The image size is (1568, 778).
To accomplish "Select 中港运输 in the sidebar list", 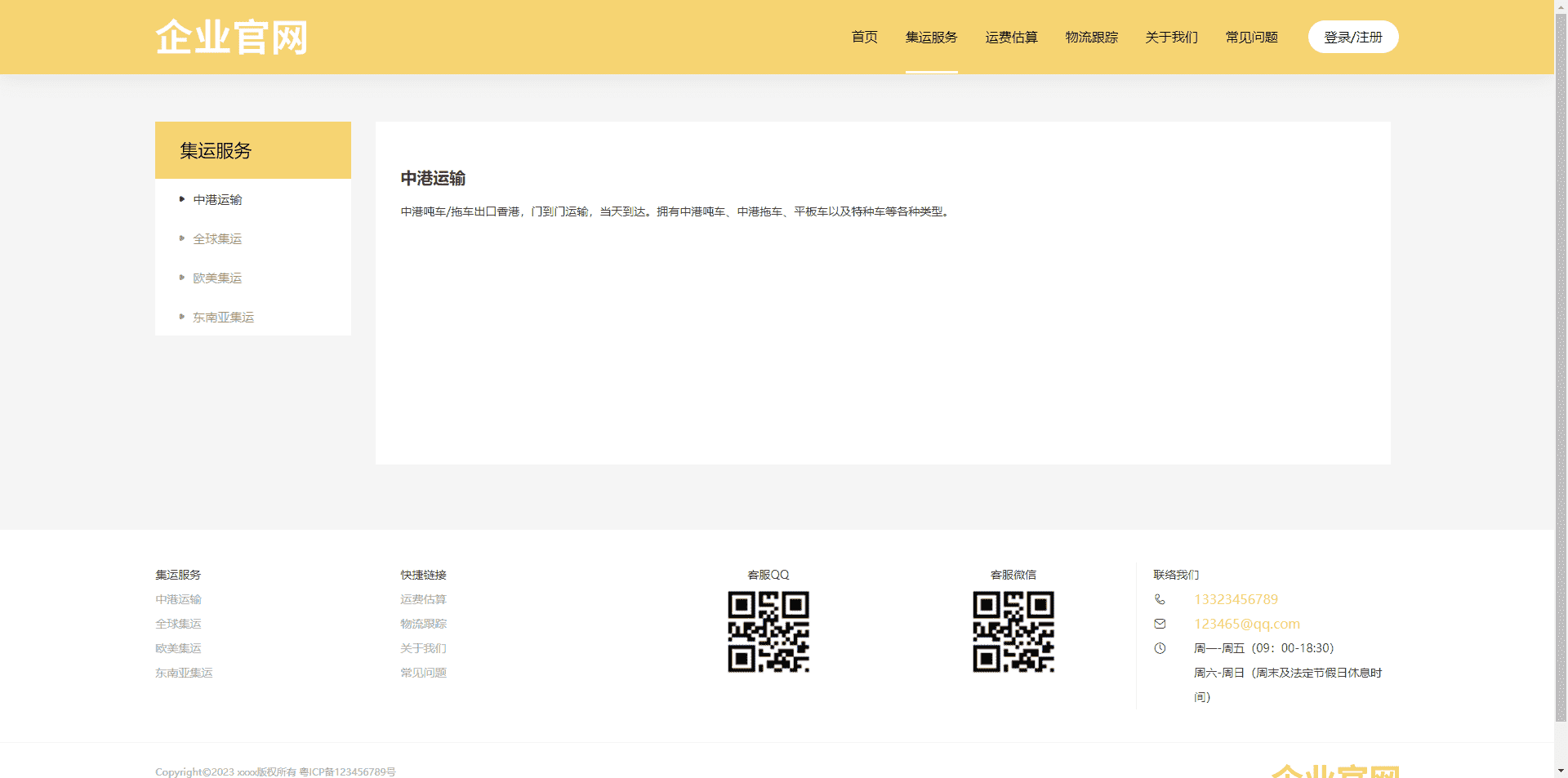I will 217,199.
